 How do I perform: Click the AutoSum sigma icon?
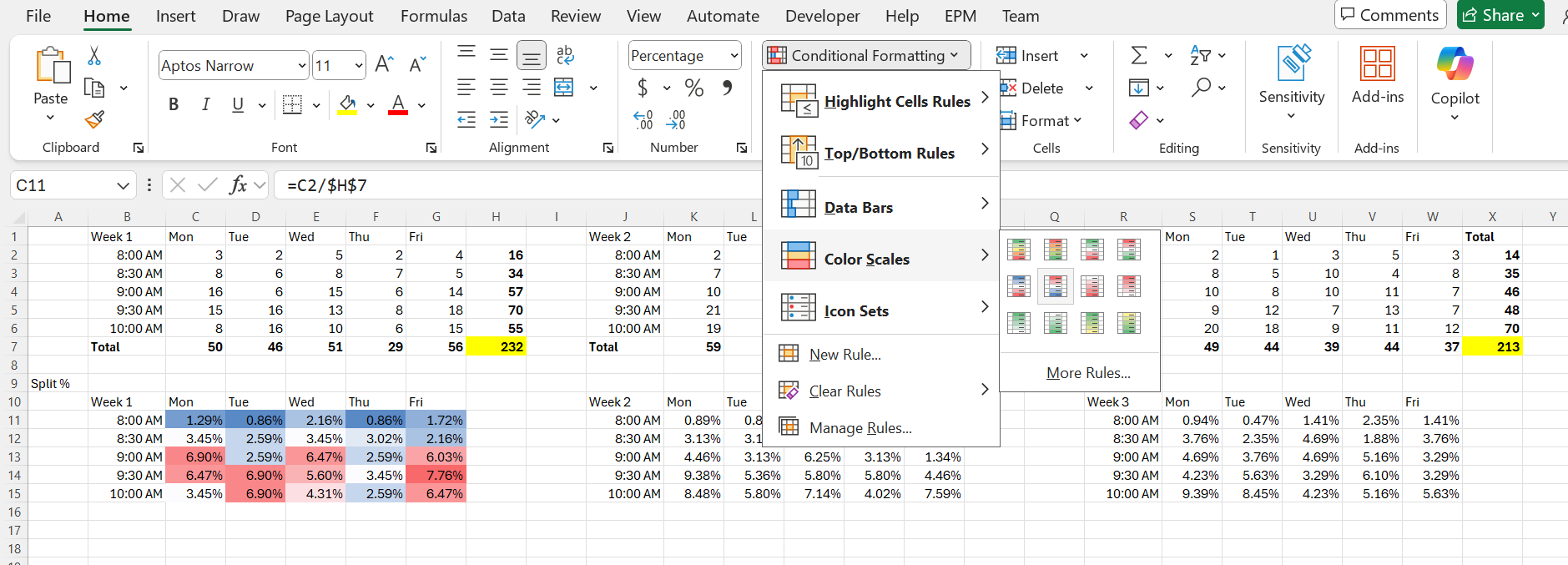tap(1138, 55)
